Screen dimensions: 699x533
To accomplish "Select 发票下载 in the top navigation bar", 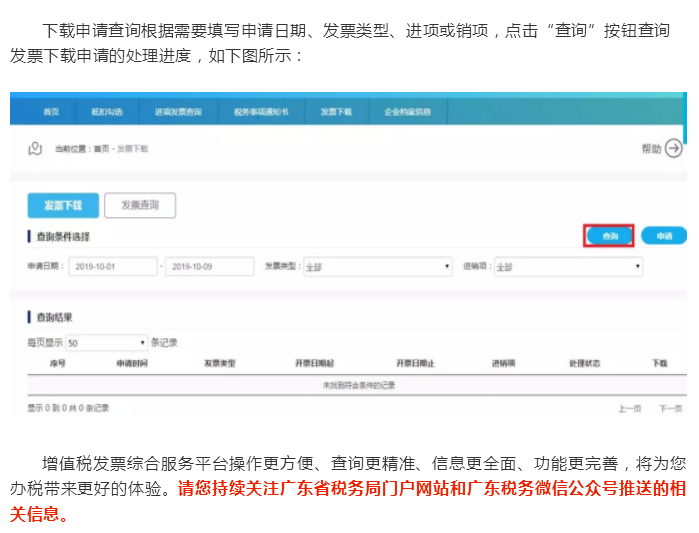I will tap(336, 112).
